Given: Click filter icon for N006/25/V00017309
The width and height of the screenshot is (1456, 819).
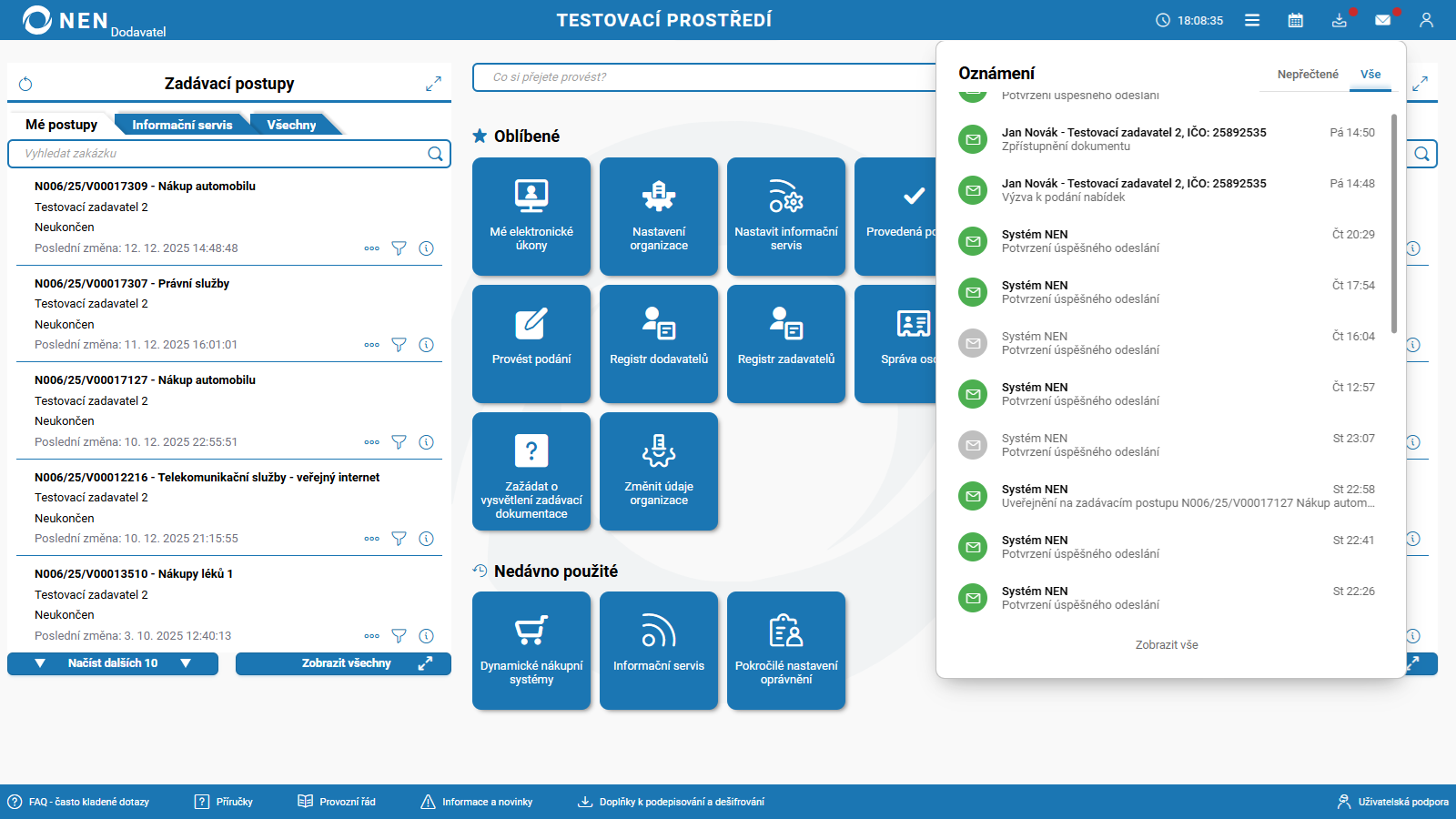Looking at the screenshot, I should tap(399, 248).
